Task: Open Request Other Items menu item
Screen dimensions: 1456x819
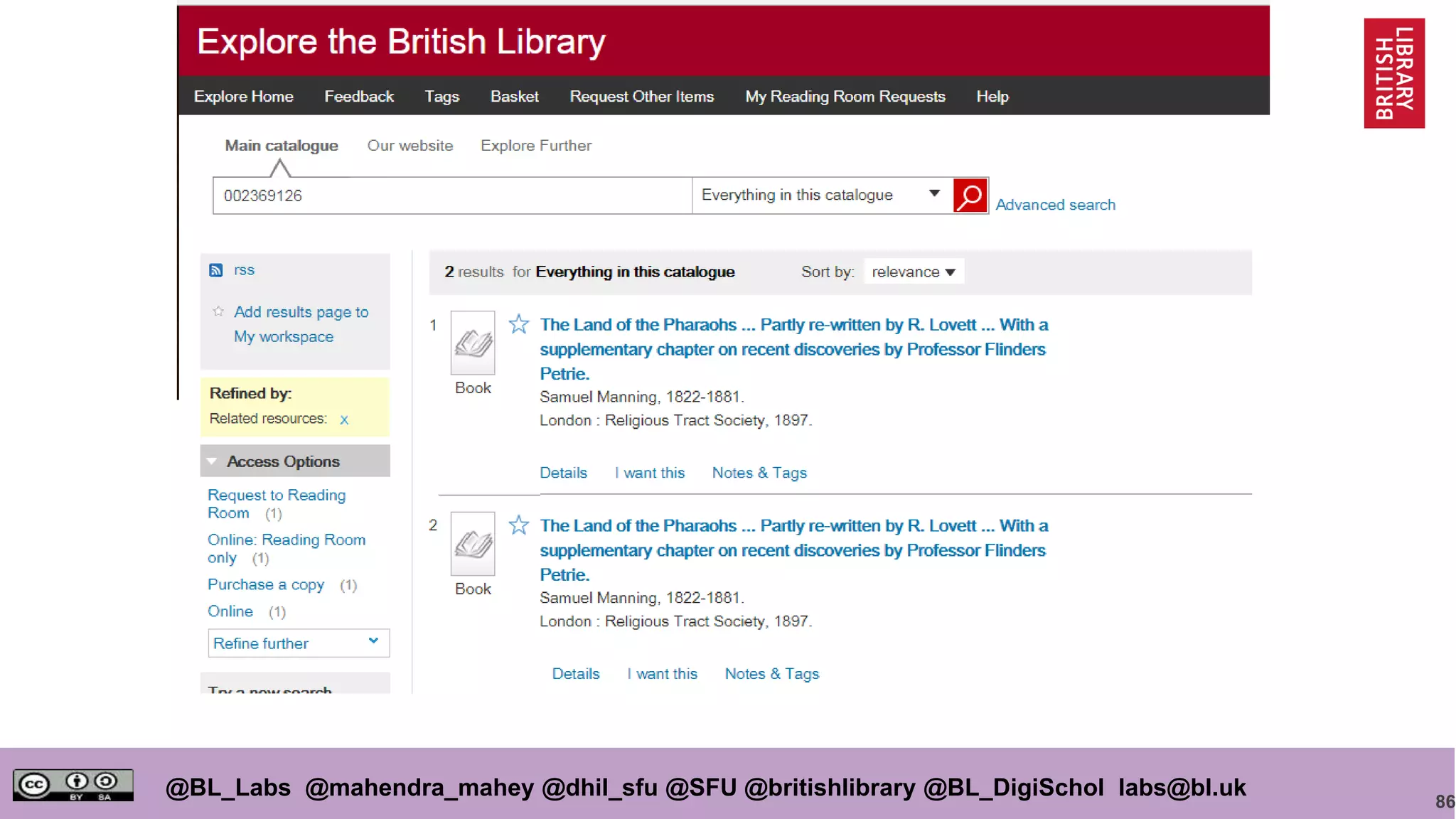Action: [642, 97]
